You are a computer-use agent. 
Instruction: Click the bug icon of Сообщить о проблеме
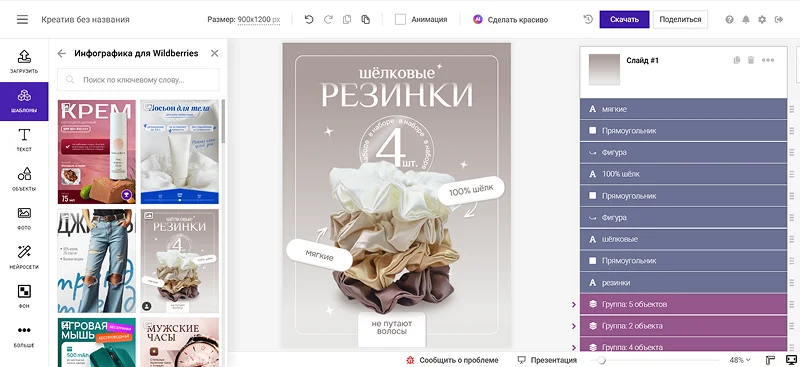410,360
